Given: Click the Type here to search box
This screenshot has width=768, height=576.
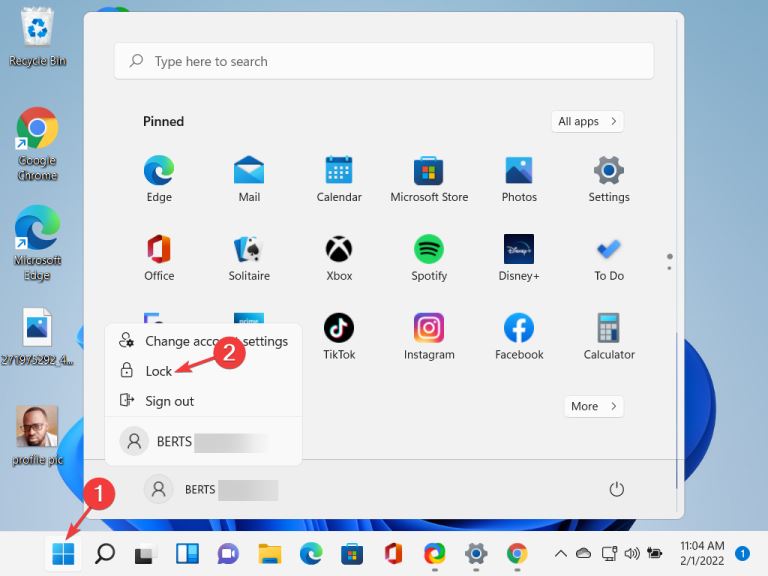Looking at the screenshot, I should tap(384, 61).
